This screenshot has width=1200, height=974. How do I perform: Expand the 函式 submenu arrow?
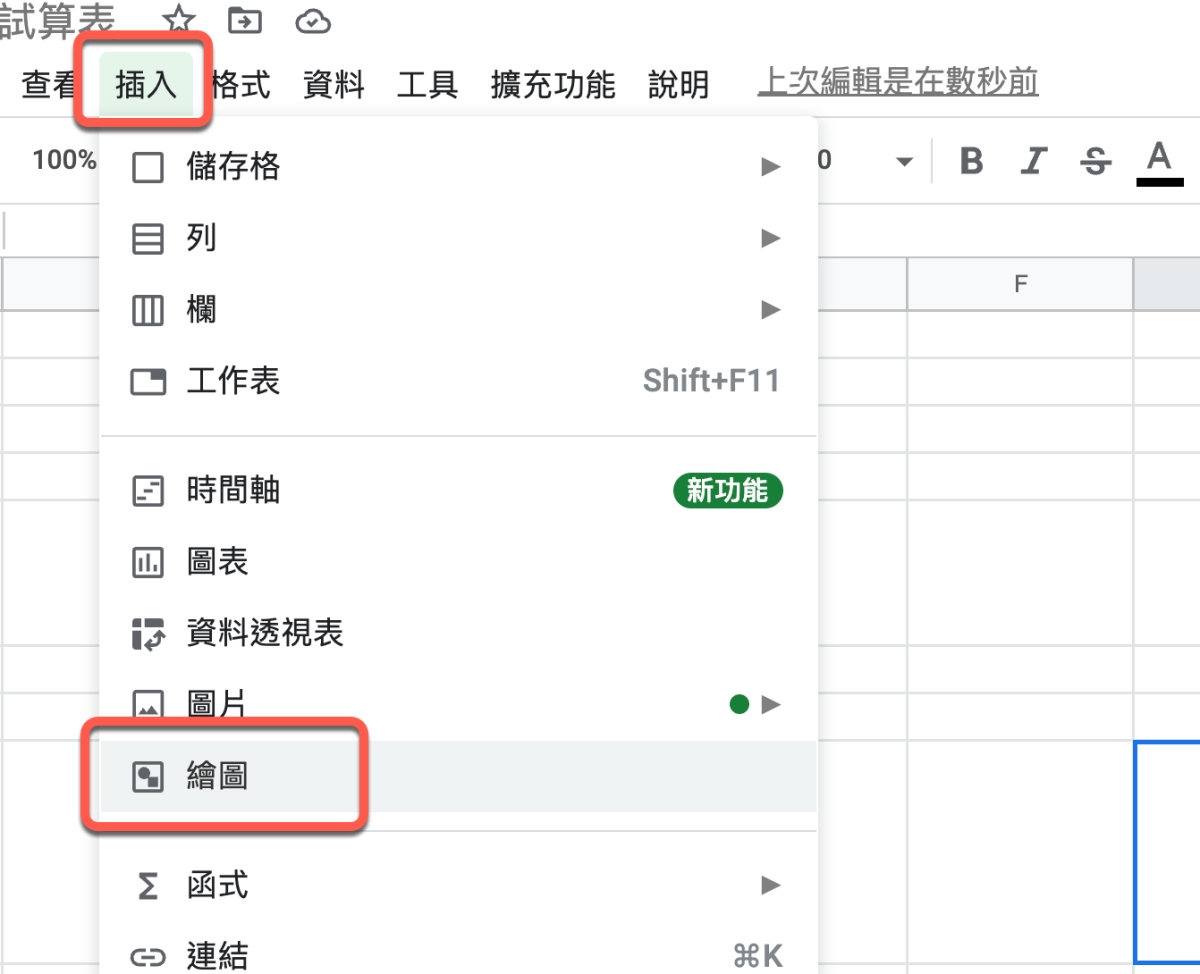pyautogui.click(x=770, y=885)
